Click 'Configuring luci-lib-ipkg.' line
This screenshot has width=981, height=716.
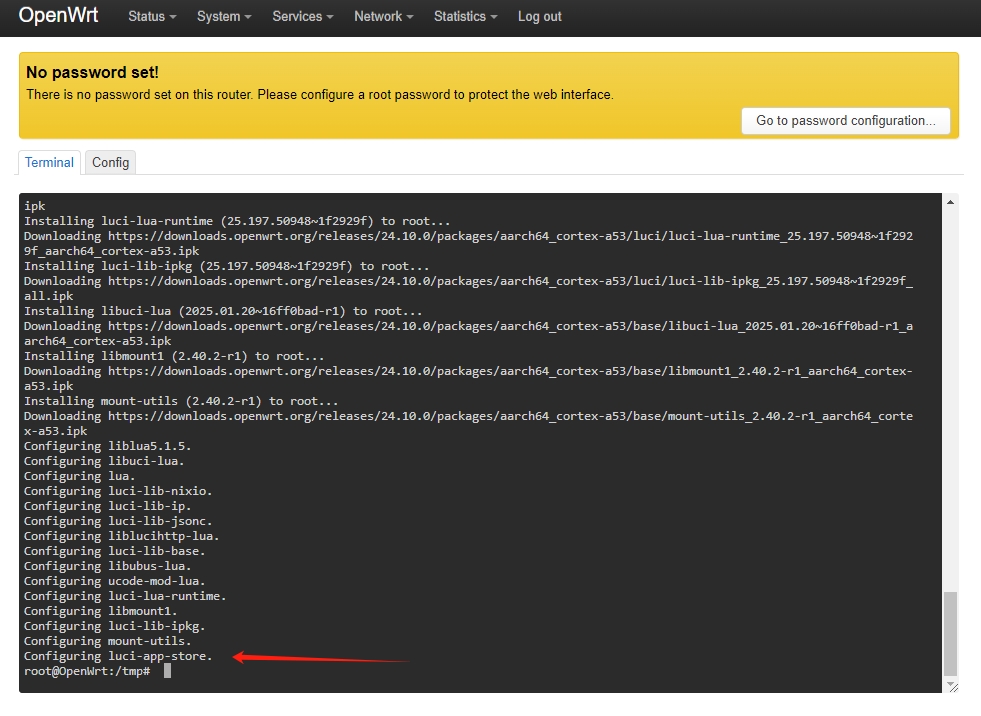114,626
